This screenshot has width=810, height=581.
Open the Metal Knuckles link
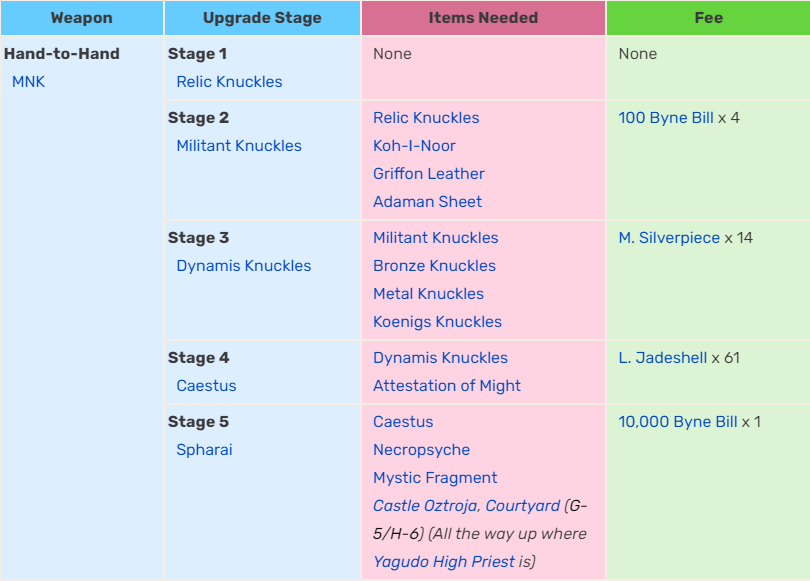click(428, 293)
